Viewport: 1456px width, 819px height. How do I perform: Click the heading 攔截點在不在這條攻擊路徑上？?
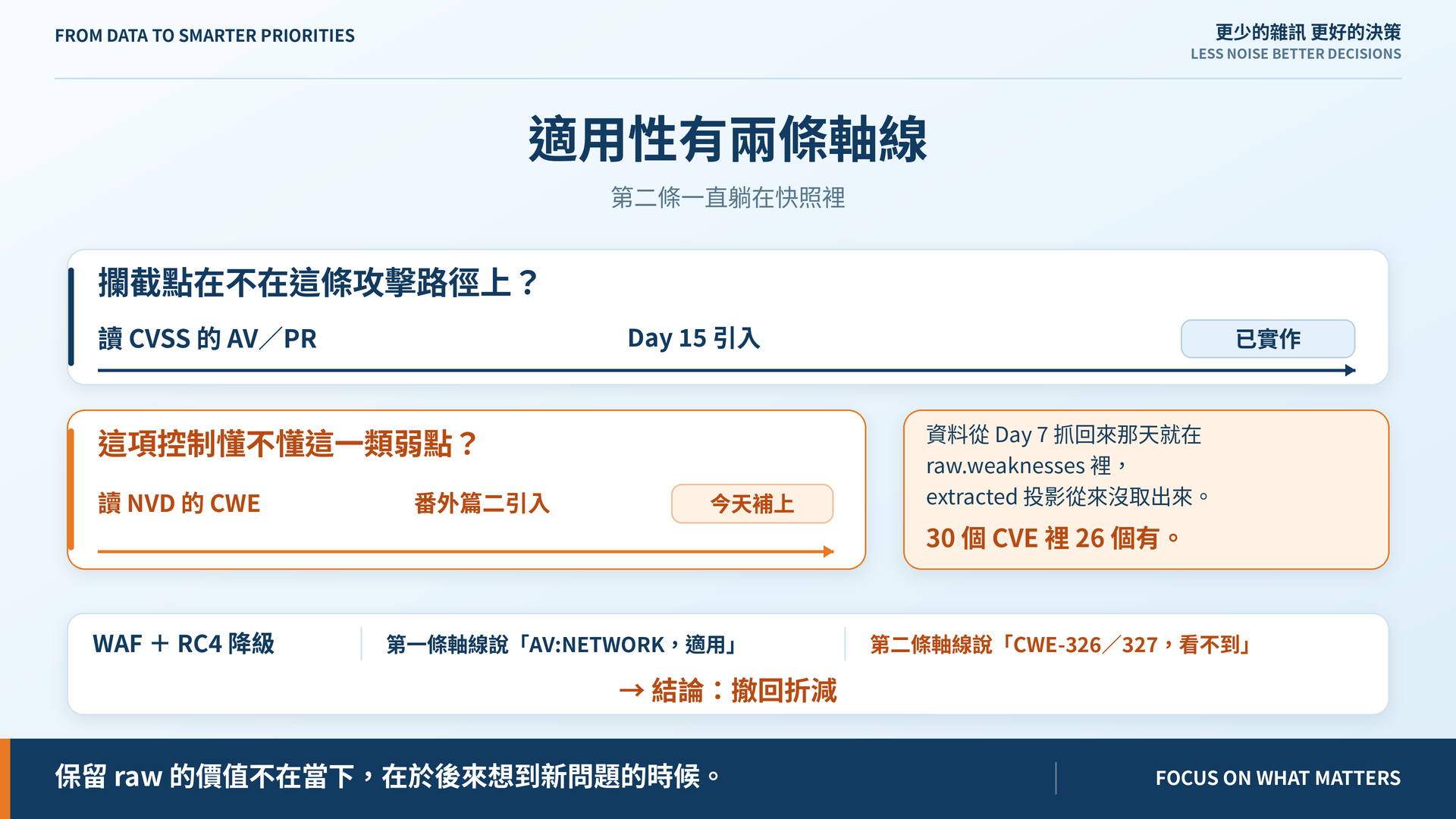coord(318,283)
